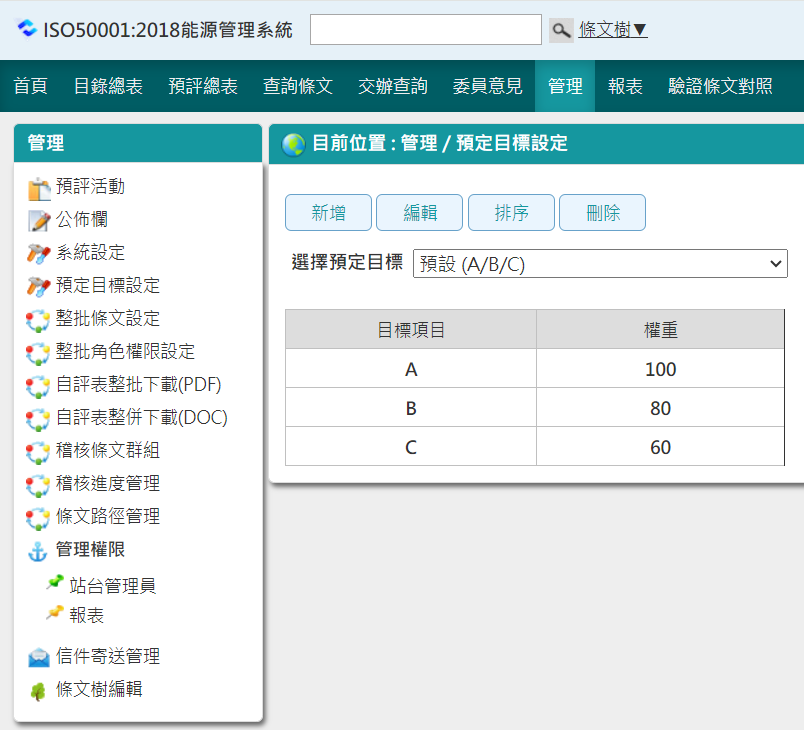Image resolution: width=804 pixels, height=730 pixels.
Task: Select row B in the 目標項目 table
Action: pyautogui.click(x=411, y=408)
